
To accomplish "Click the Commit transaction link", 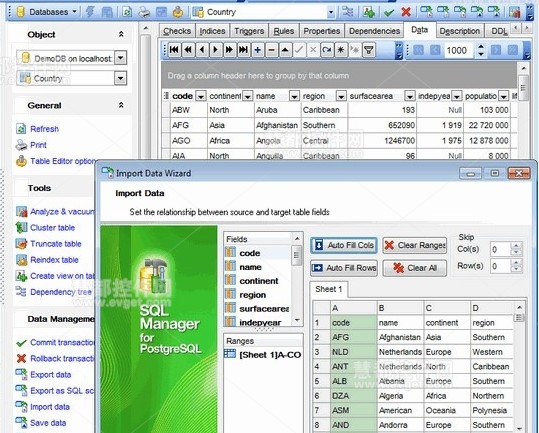I will coord(62,342).
